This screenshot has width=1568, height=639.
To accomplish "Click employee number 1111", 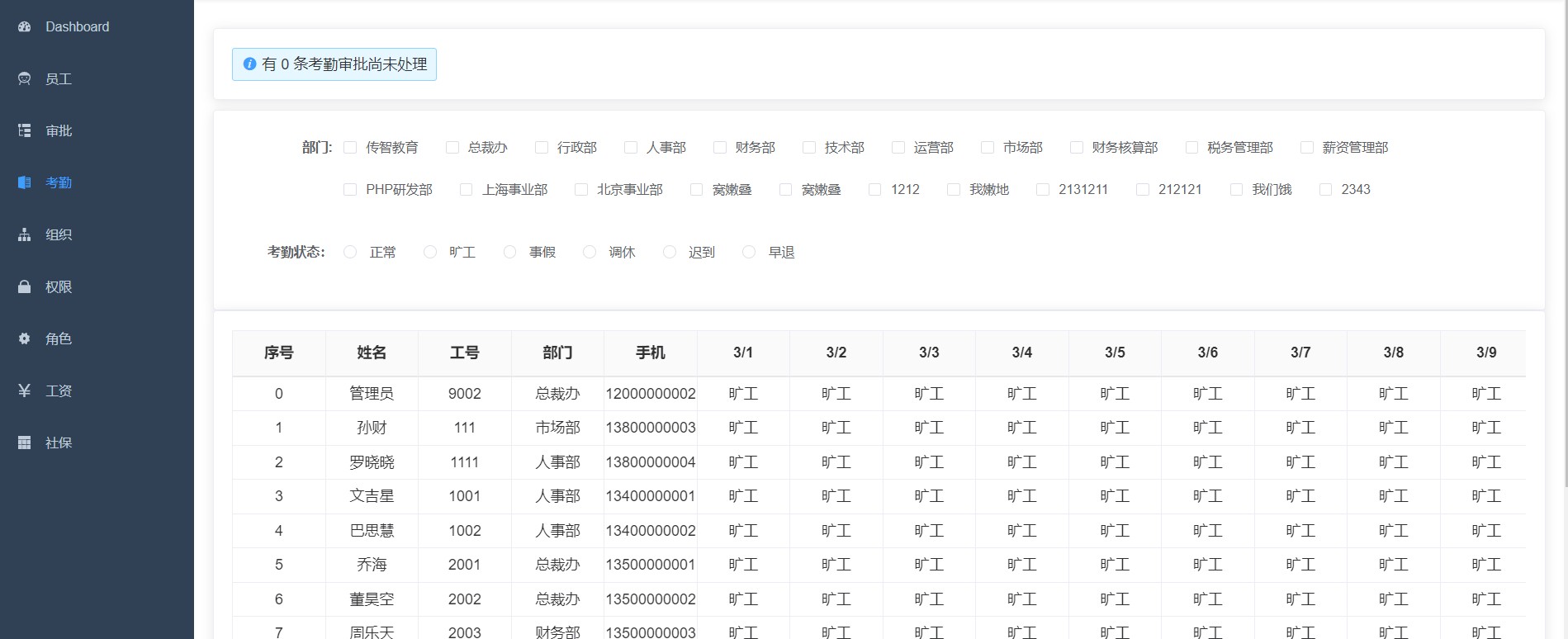I will (465, 462).
